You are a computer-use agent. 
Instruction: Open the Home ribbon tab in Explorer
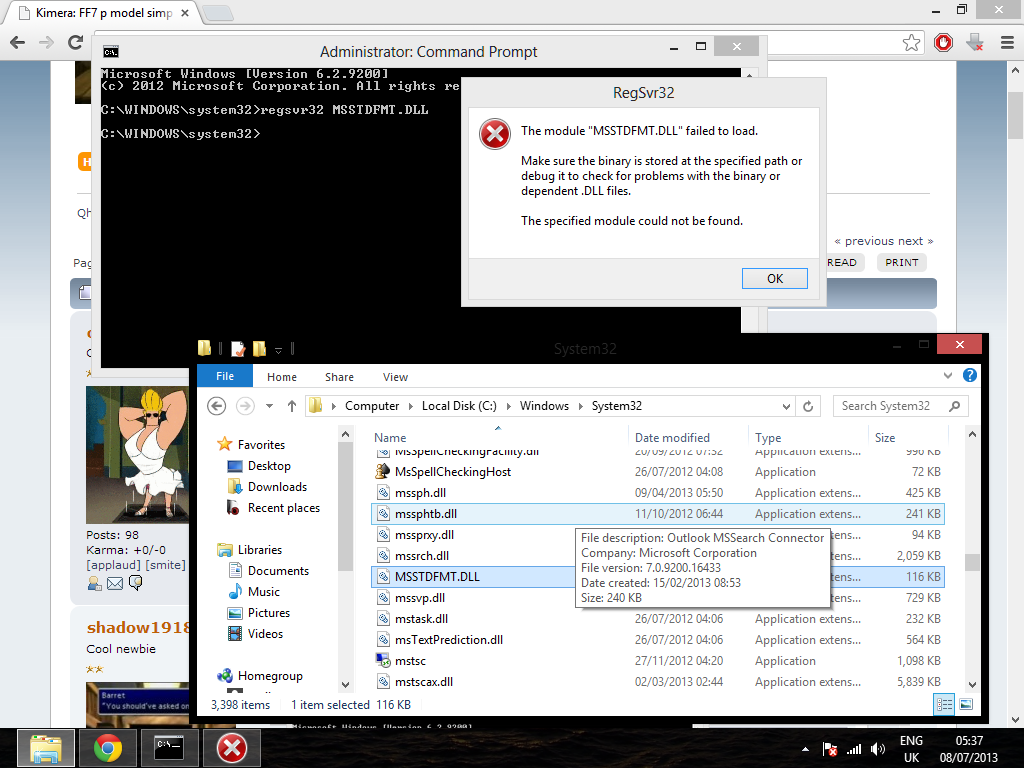click(x=281, y=377)
